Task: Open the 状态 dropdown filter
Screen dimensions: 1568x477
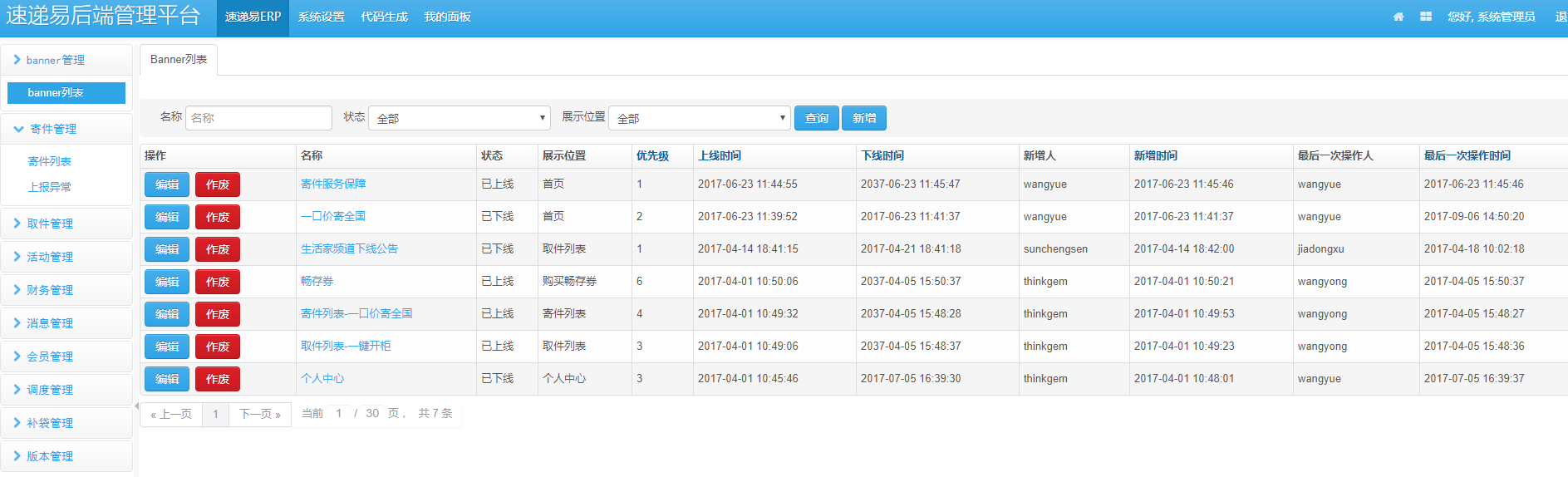Action: pyautogui.click(x=460, y=118)
